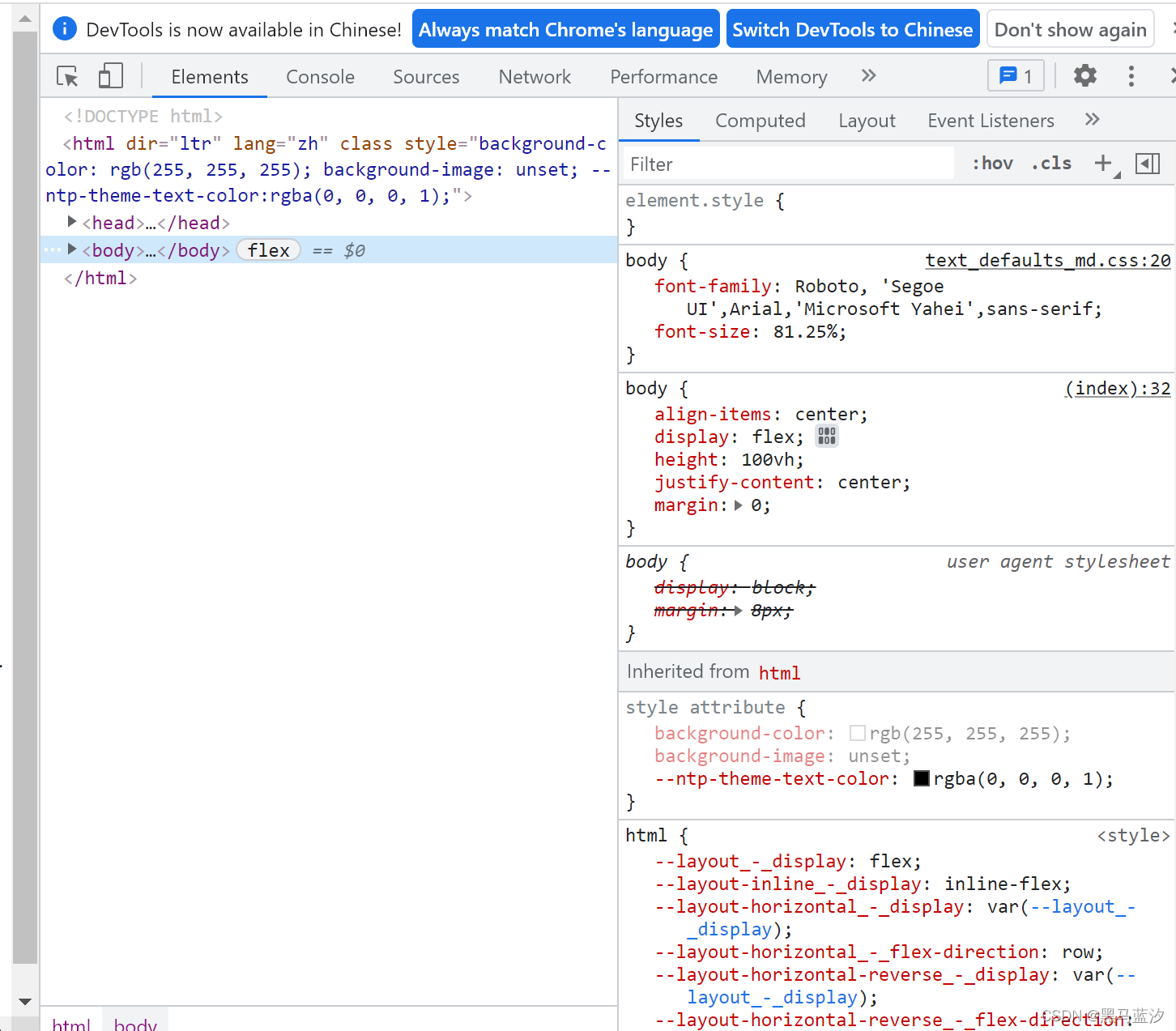Toggle the device toolbar icon
1176x1031 pixels.
(x=110, y=77)
